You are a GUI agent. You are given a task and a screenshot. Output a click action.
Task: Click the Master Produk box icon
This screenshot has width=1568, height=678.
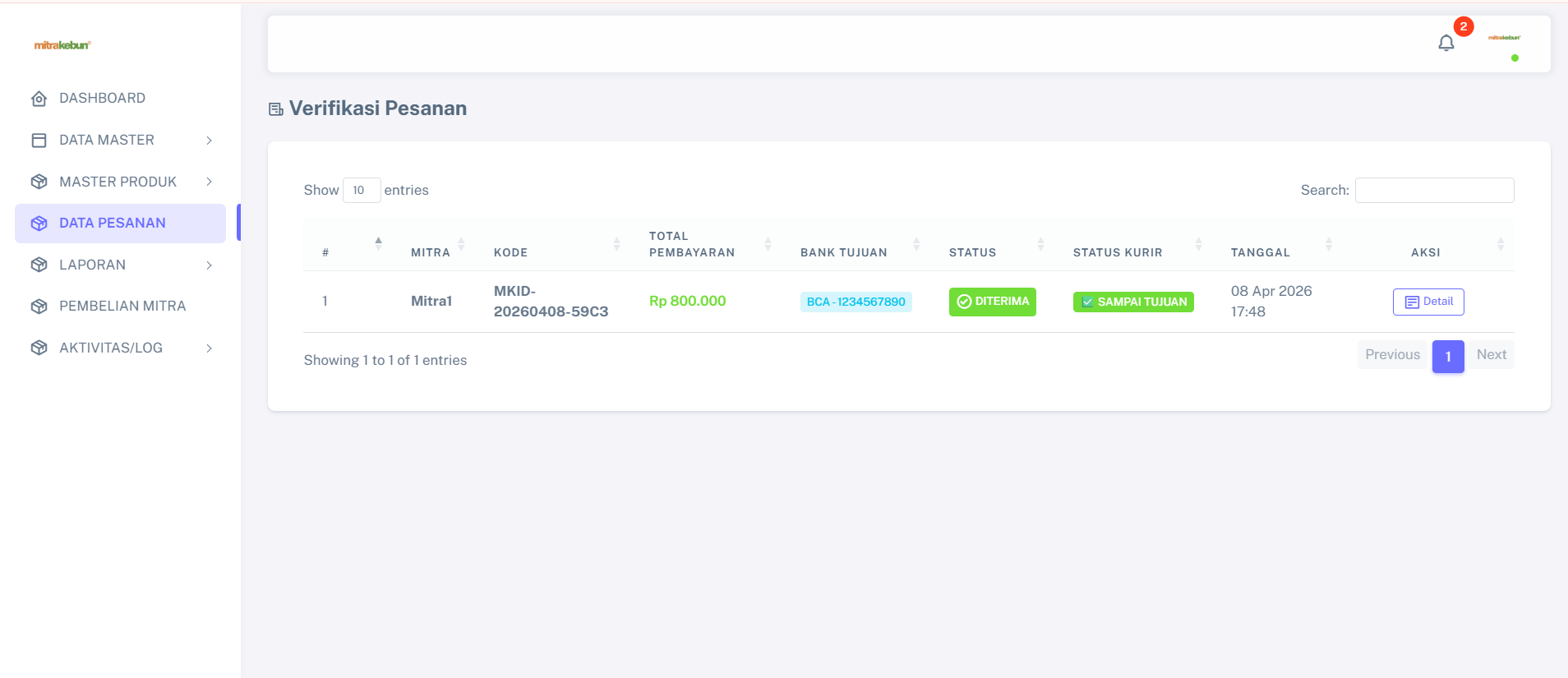(39, 182)
